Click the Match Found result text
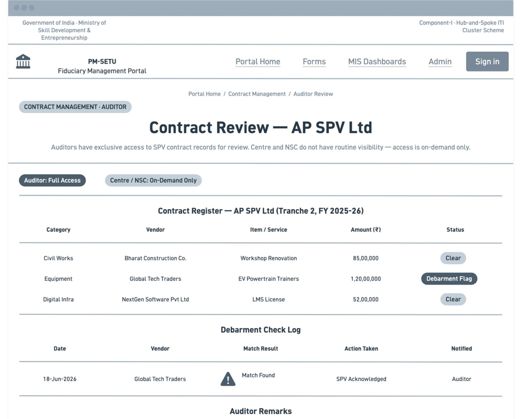This screenshot has width=520, height=419. tap(258, 375)
